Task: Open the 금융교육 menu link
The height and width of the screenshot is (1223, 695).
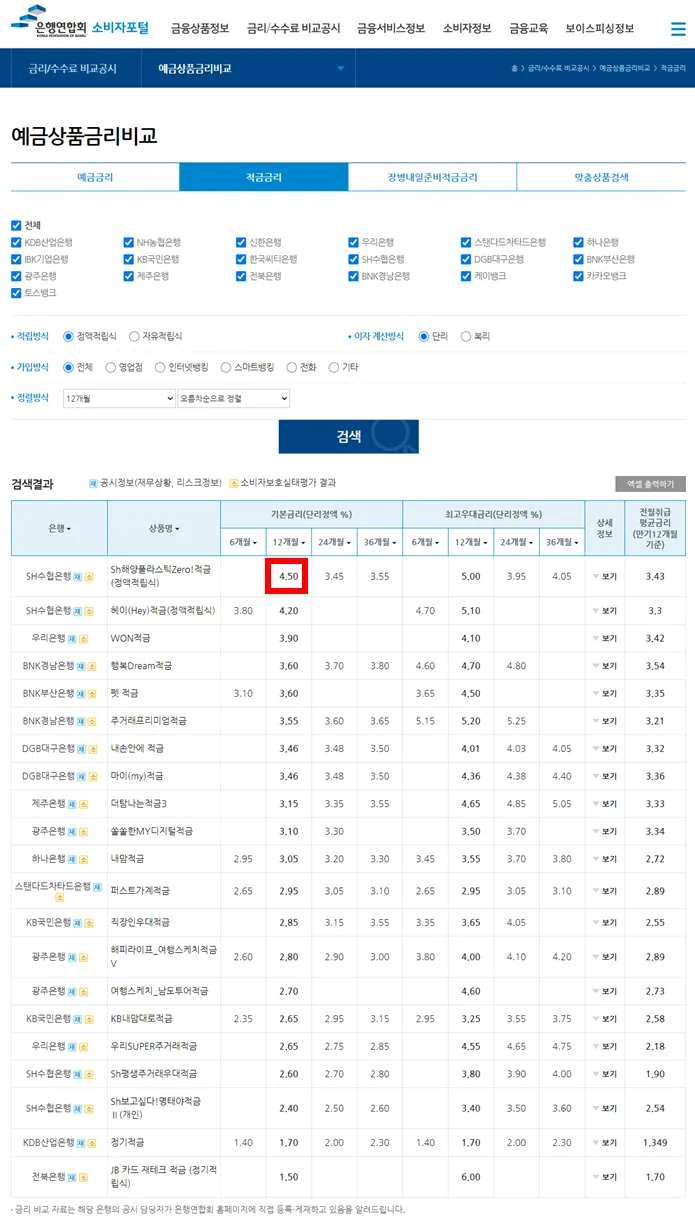Action: pos(528,28)
